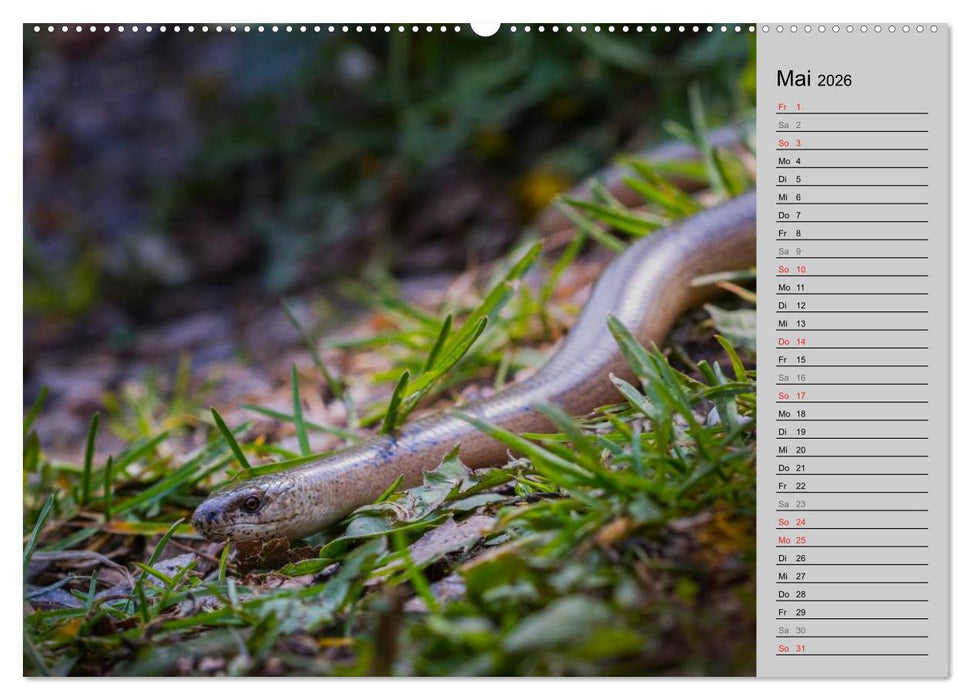Click the Fr 29 date line
The height and width of the screenshot is (700, 971).
789,611
